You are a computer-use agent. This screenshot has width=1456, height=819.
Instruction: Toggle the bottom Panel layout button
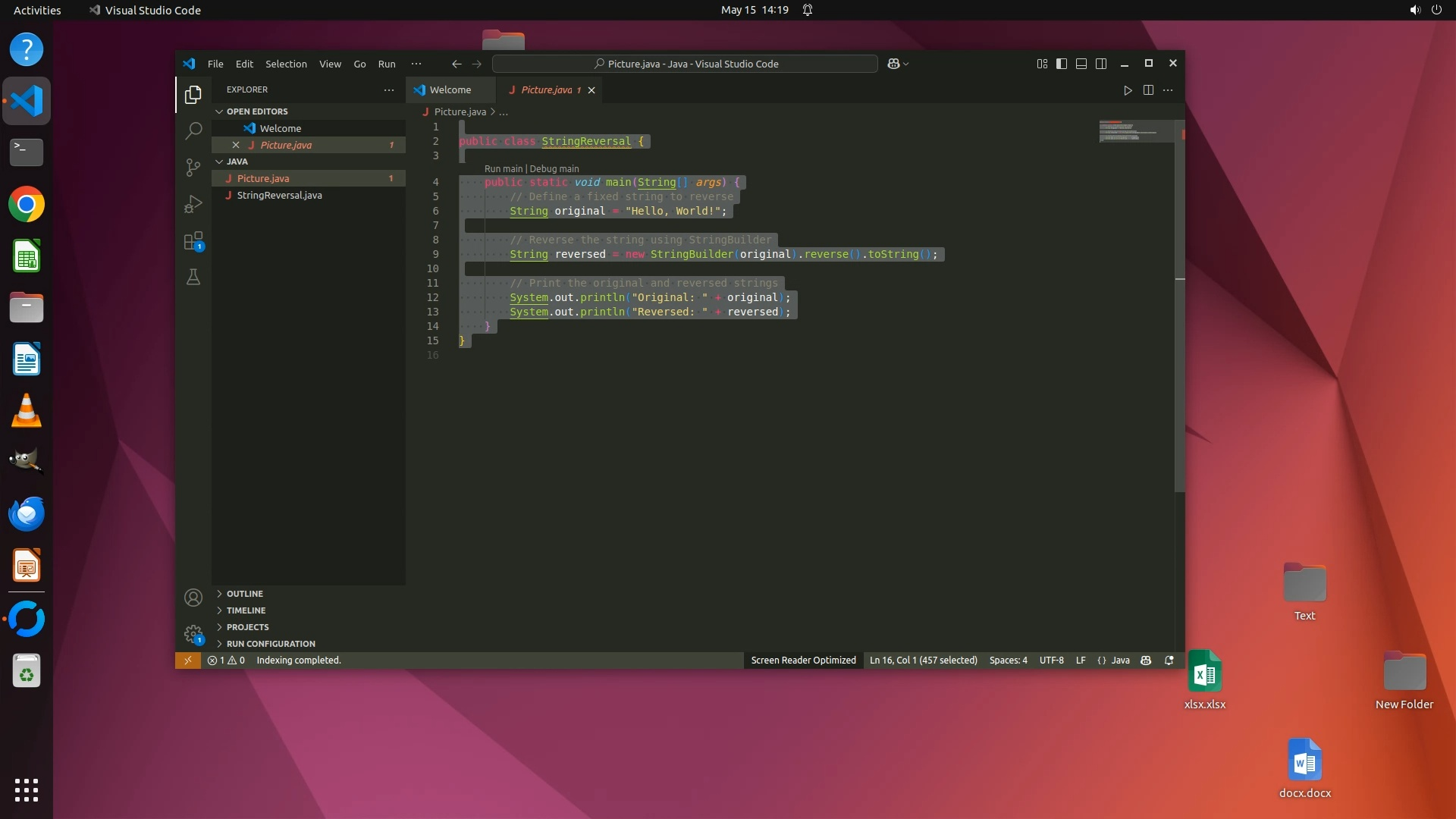[x=1081, y=64]
